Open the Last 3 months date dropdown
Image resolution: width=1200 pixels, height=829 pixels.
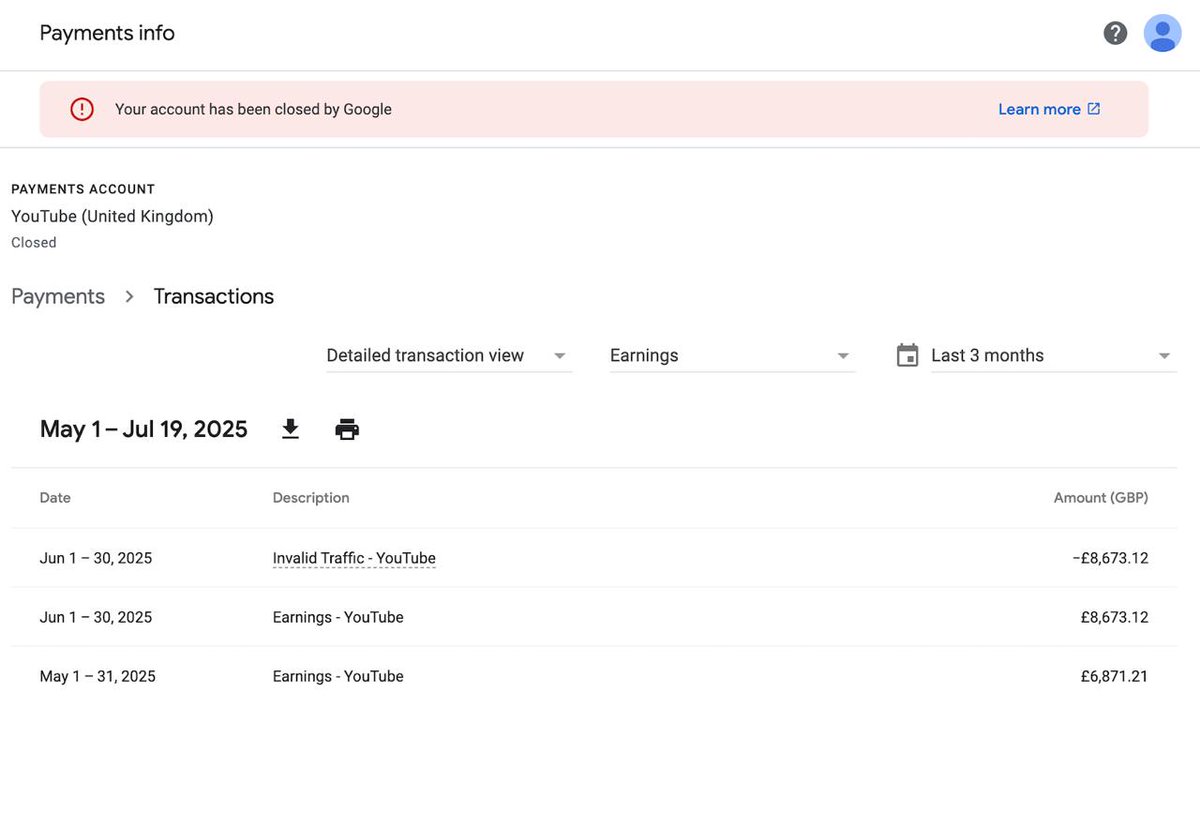pyautogui.click(x=1053, y=356)
